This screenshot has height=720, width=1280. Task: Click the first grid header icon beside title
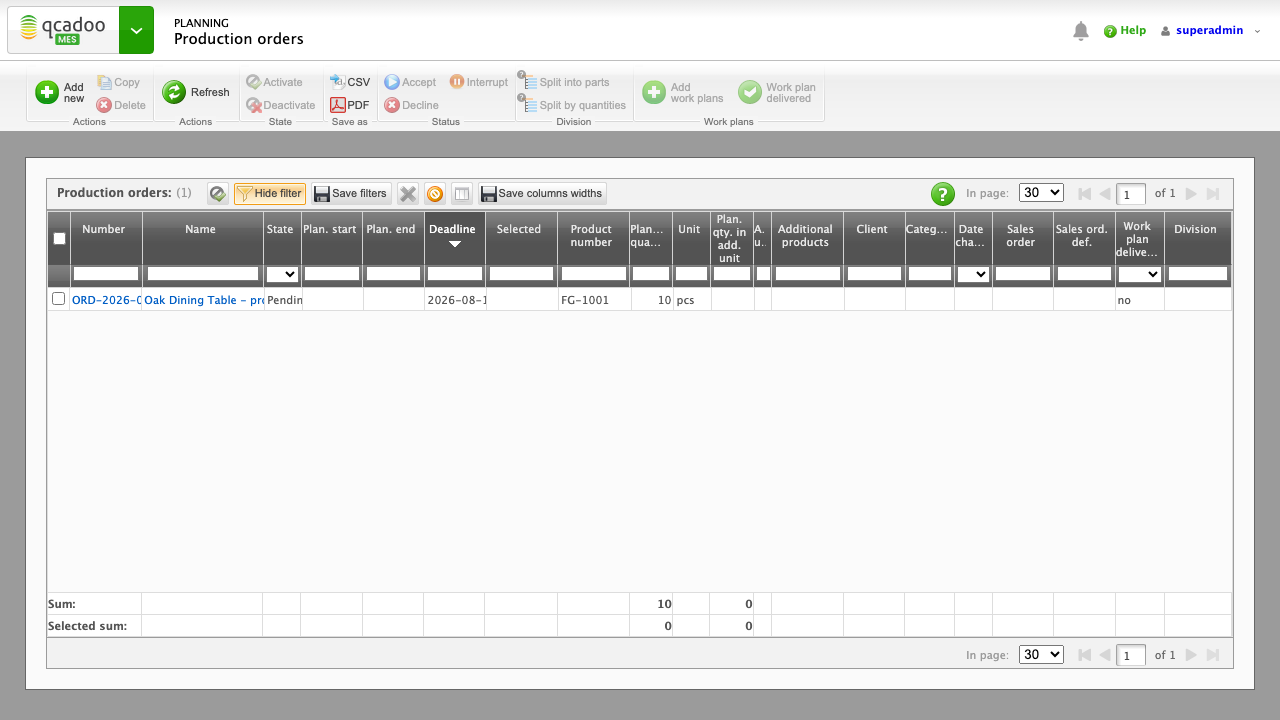[218, 194]
